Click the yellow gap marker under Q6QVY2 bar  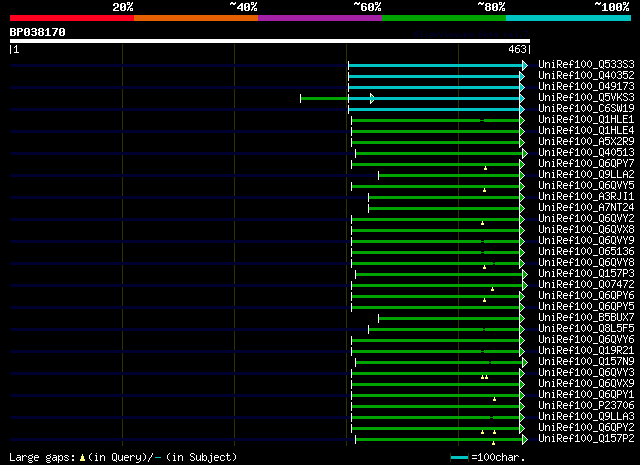tap(482, 223)
